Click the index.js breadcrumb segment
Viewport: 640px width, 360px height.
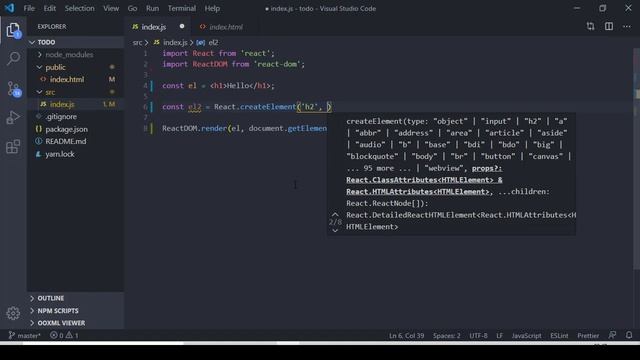tap(171, 42)
